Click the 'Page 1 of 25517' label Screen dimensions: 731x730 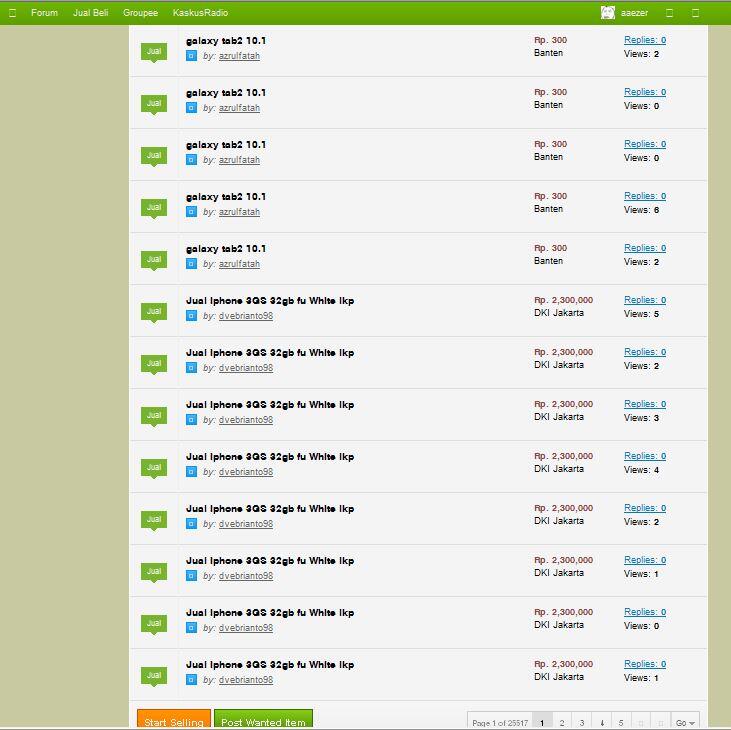[500, 723]
